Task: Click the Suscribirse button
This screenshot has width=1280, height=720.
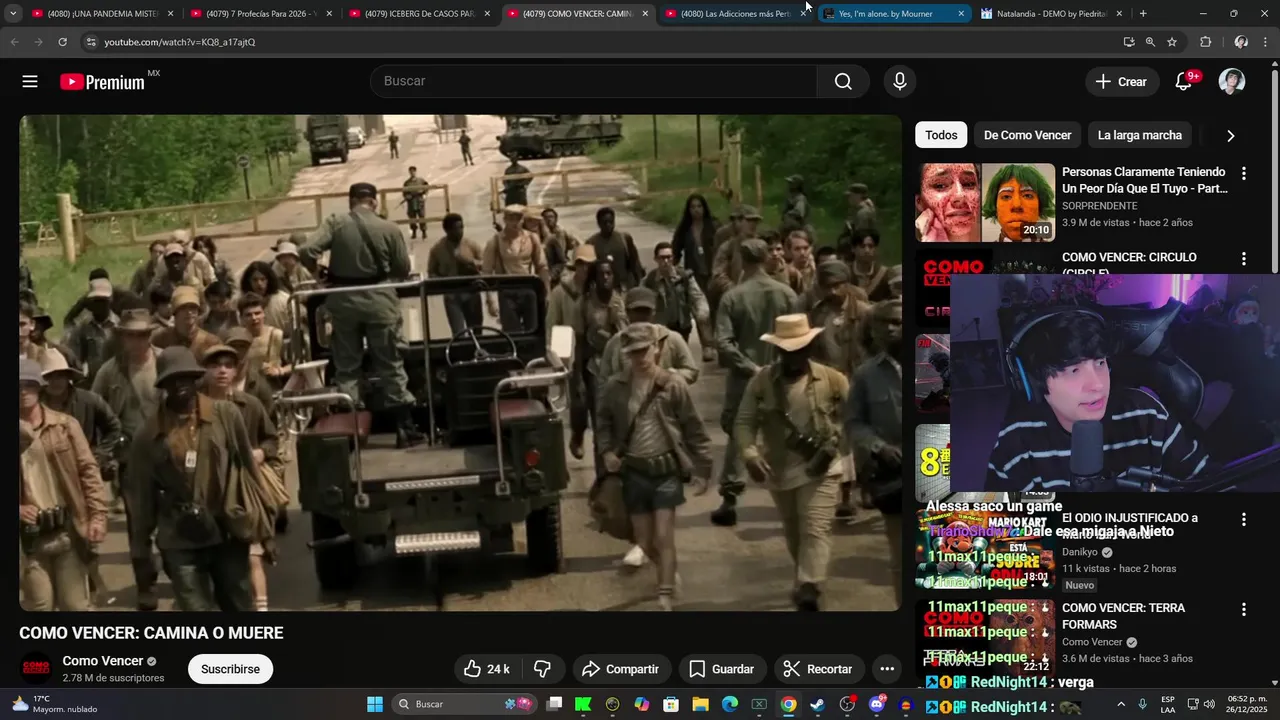Action: point(230,669)
